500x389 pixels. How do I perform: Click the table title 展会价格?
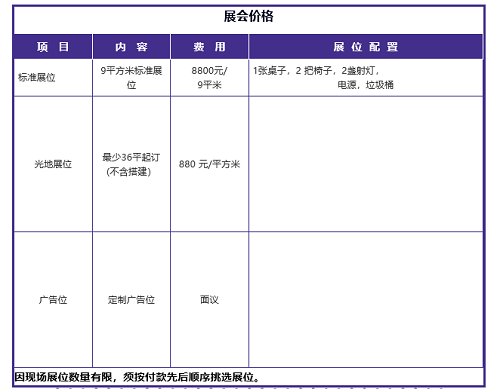pos(248,16)
